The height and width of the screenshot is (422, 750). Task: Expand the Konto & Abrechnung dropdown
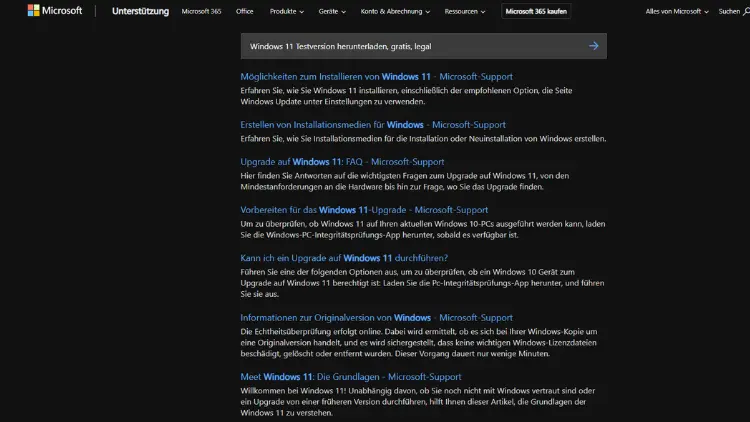pyautogui.click(x=395, y=11)
